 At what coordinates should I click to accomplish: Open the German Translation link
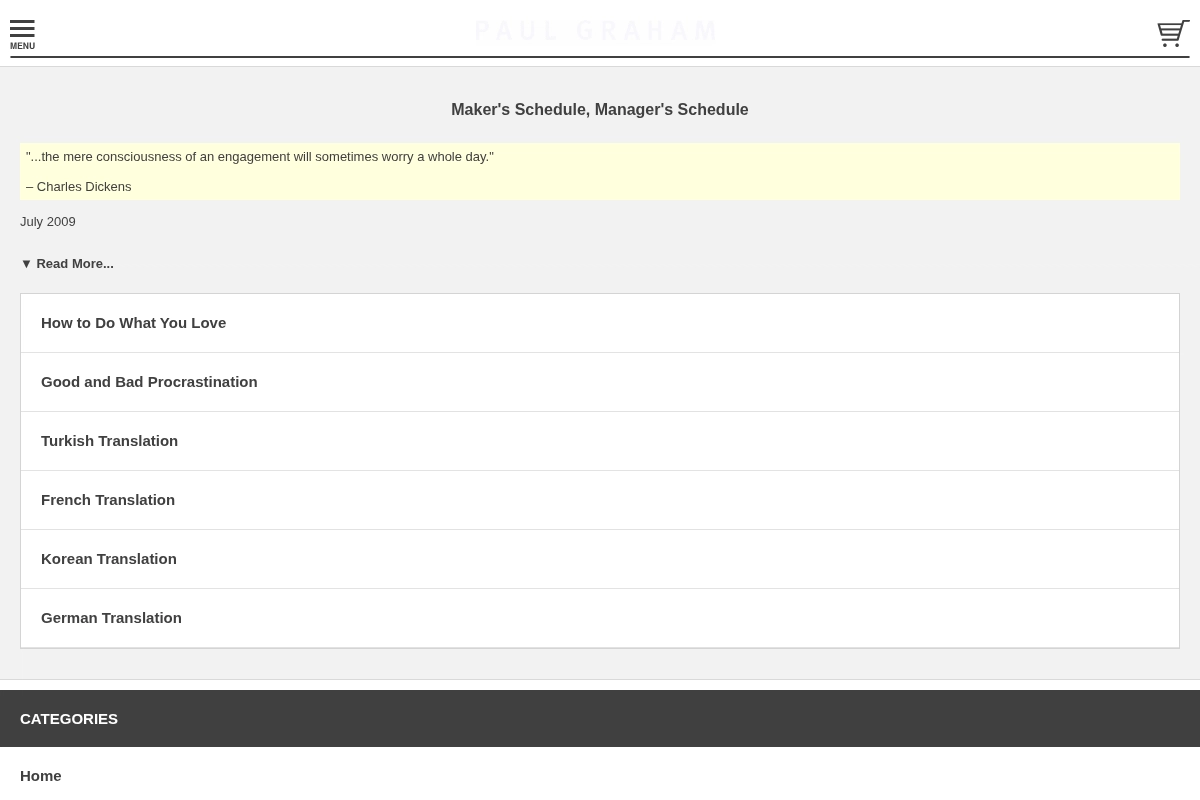click(x=600, y=618)
